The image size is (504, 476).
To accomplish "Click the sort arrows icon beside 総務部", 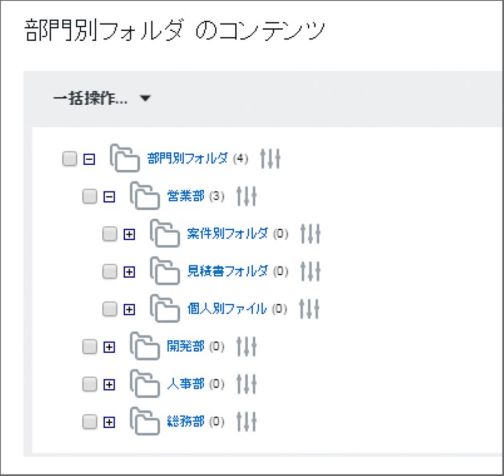I will (x=247, y=422).
